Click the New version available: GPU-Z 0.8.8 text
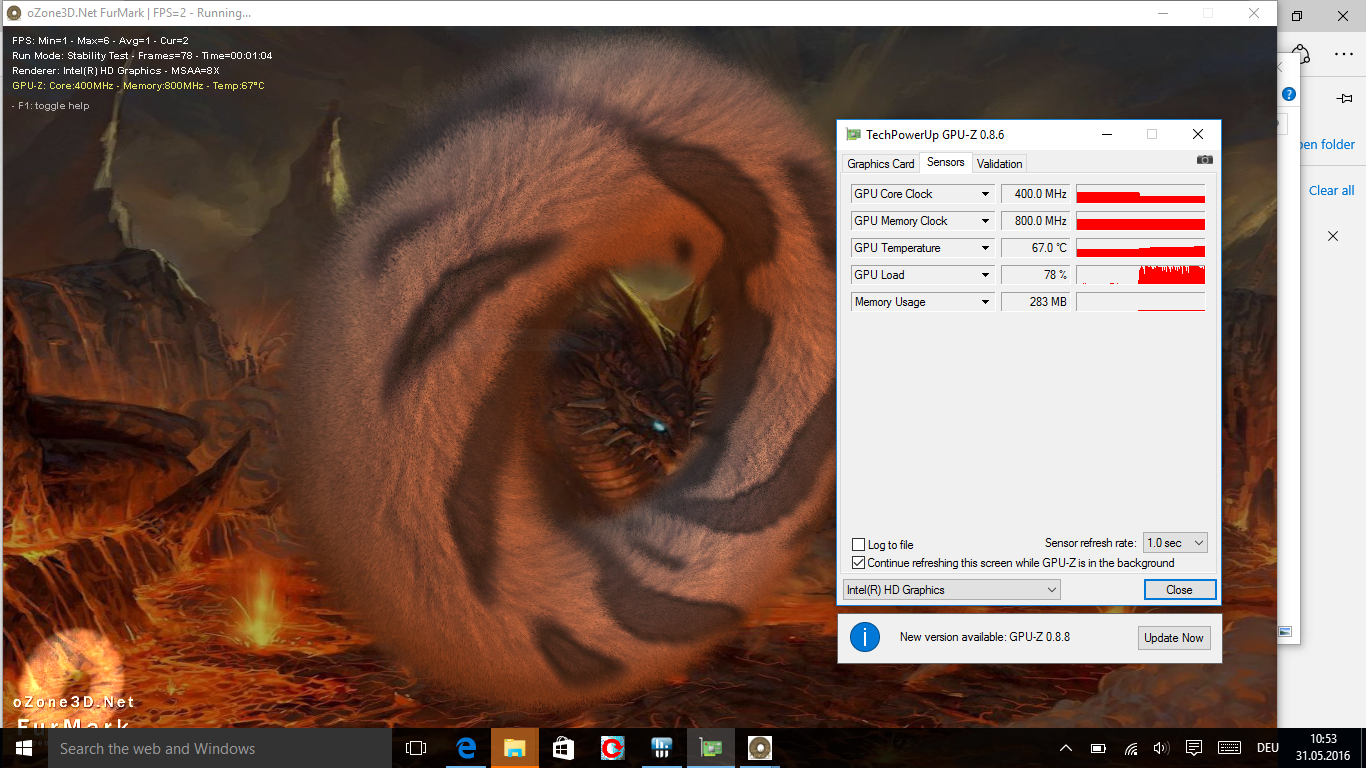This screenshot has width=1366, height=768. coord(985,637)
